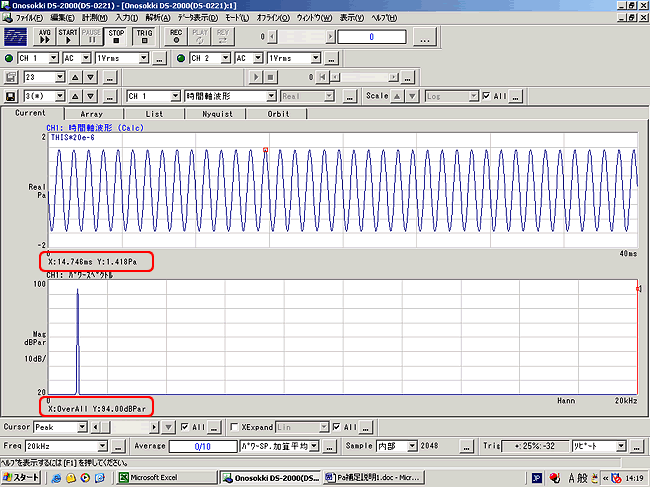Click the STOP measurement button
This screenshot has width=650, height=487.
tap(116, 36)
